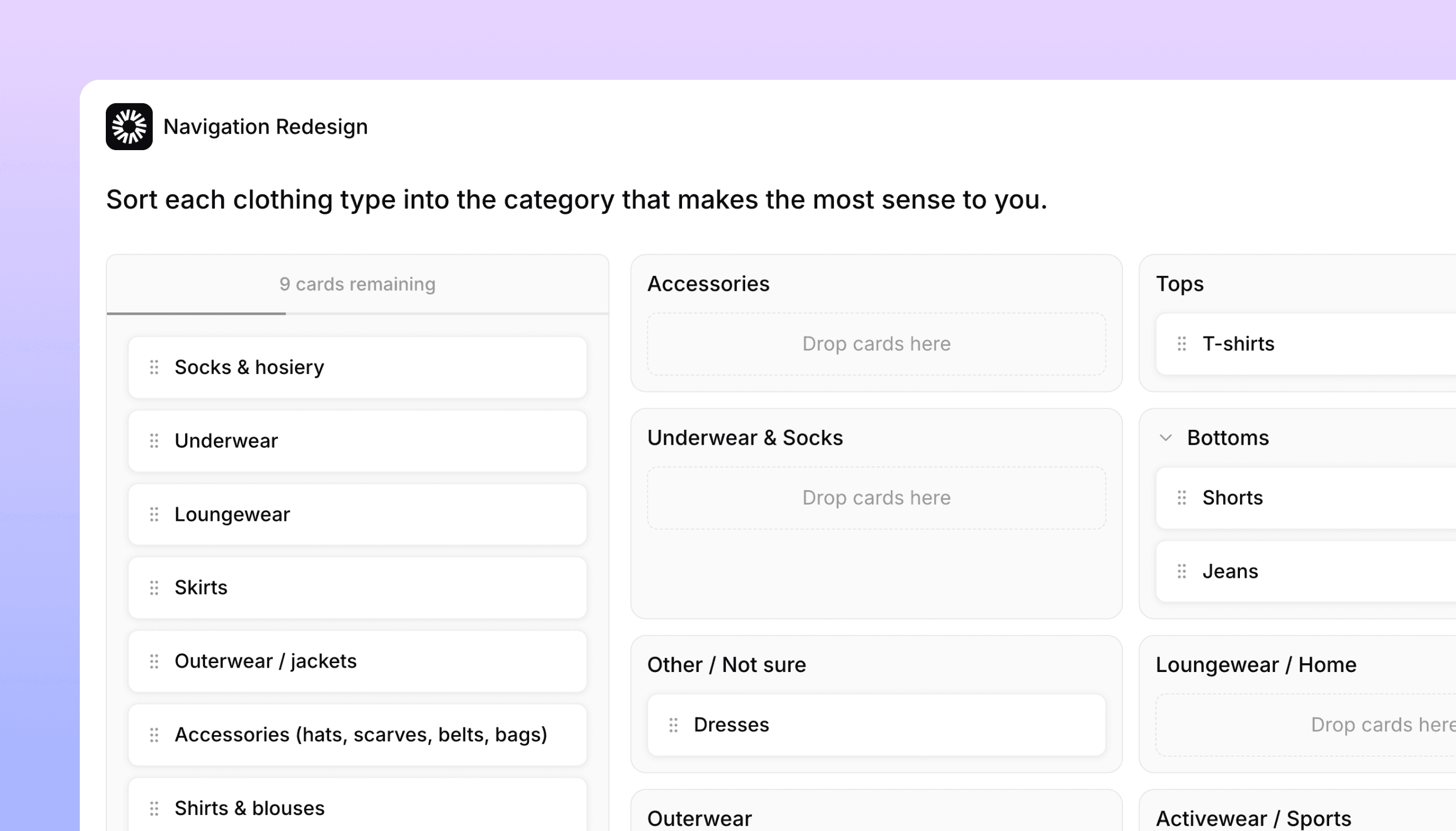Select the Shirts & blouses card
Viewport: 1456px width, 831px height.
(358, 808)
